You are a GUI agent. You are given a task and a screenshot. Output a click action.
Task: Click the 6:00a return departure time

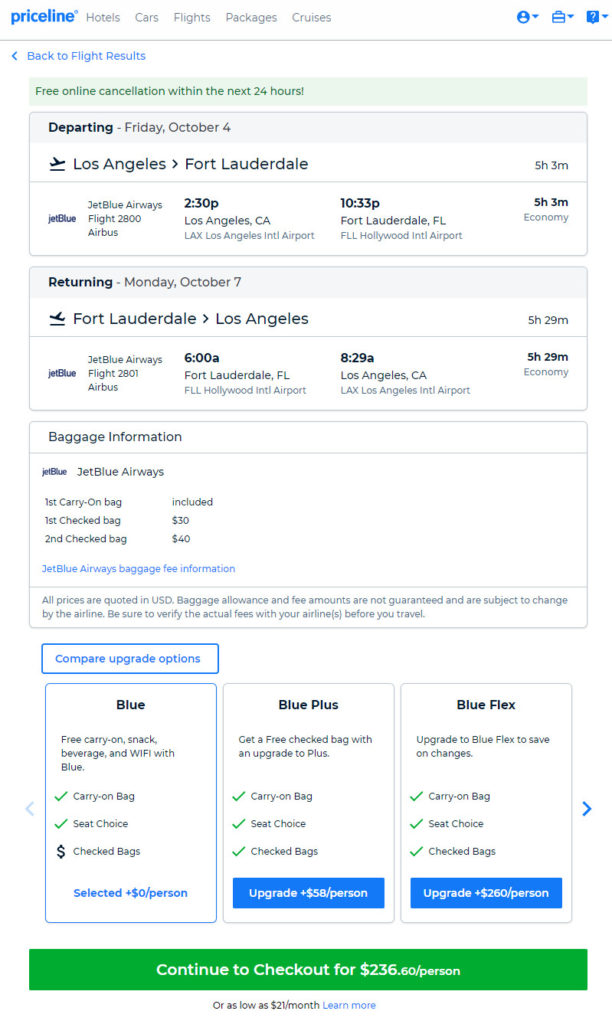tap(202, 358)
